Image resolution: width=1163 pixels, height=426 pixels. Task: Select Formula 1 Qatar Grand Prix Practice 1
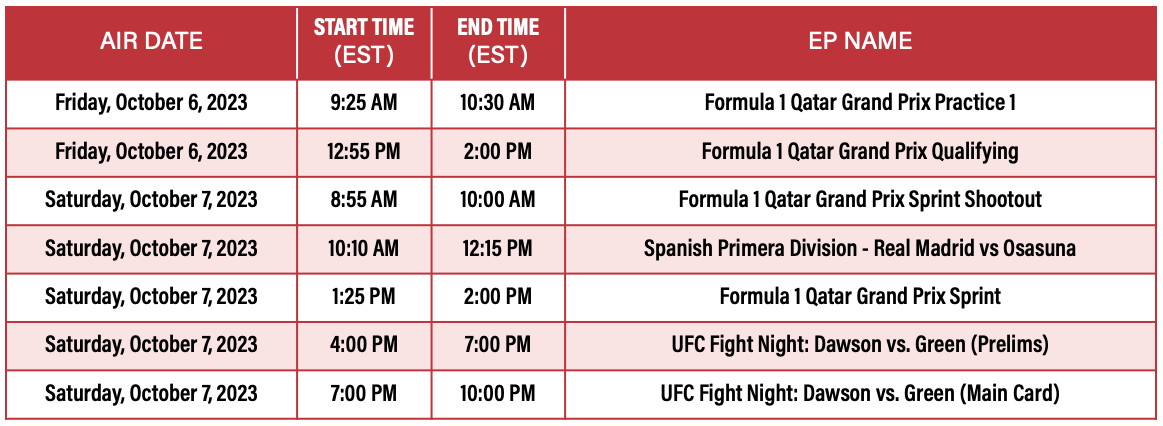(860, 103)
